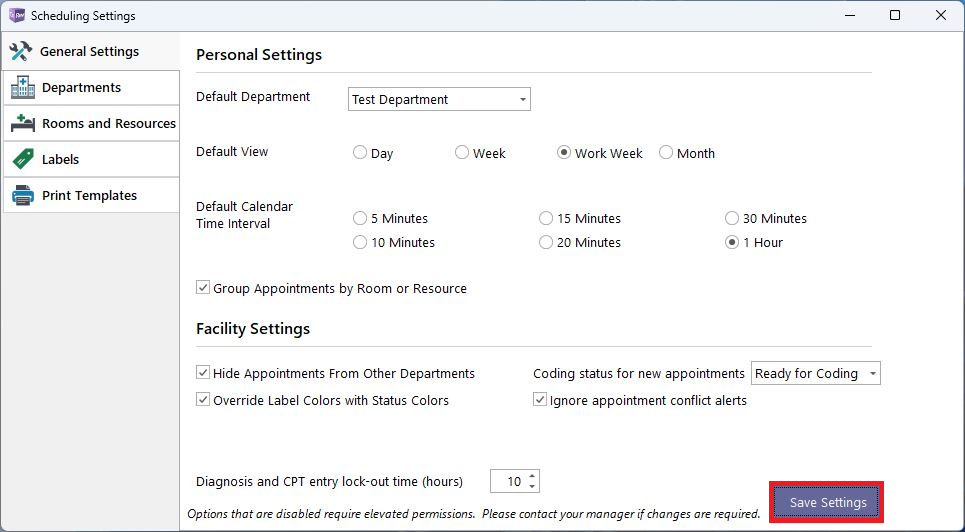The height and width of the screenshot is (532, 965).
Task: Open the General Settings tab
Action: click(x=91, y=51)
